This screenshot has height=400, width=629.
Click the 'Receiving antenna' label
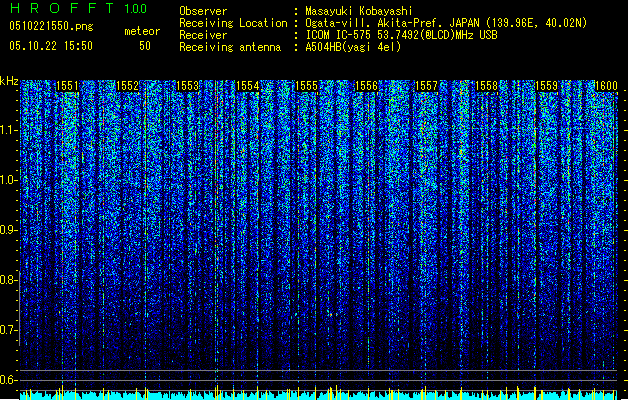tap(230, 47)
